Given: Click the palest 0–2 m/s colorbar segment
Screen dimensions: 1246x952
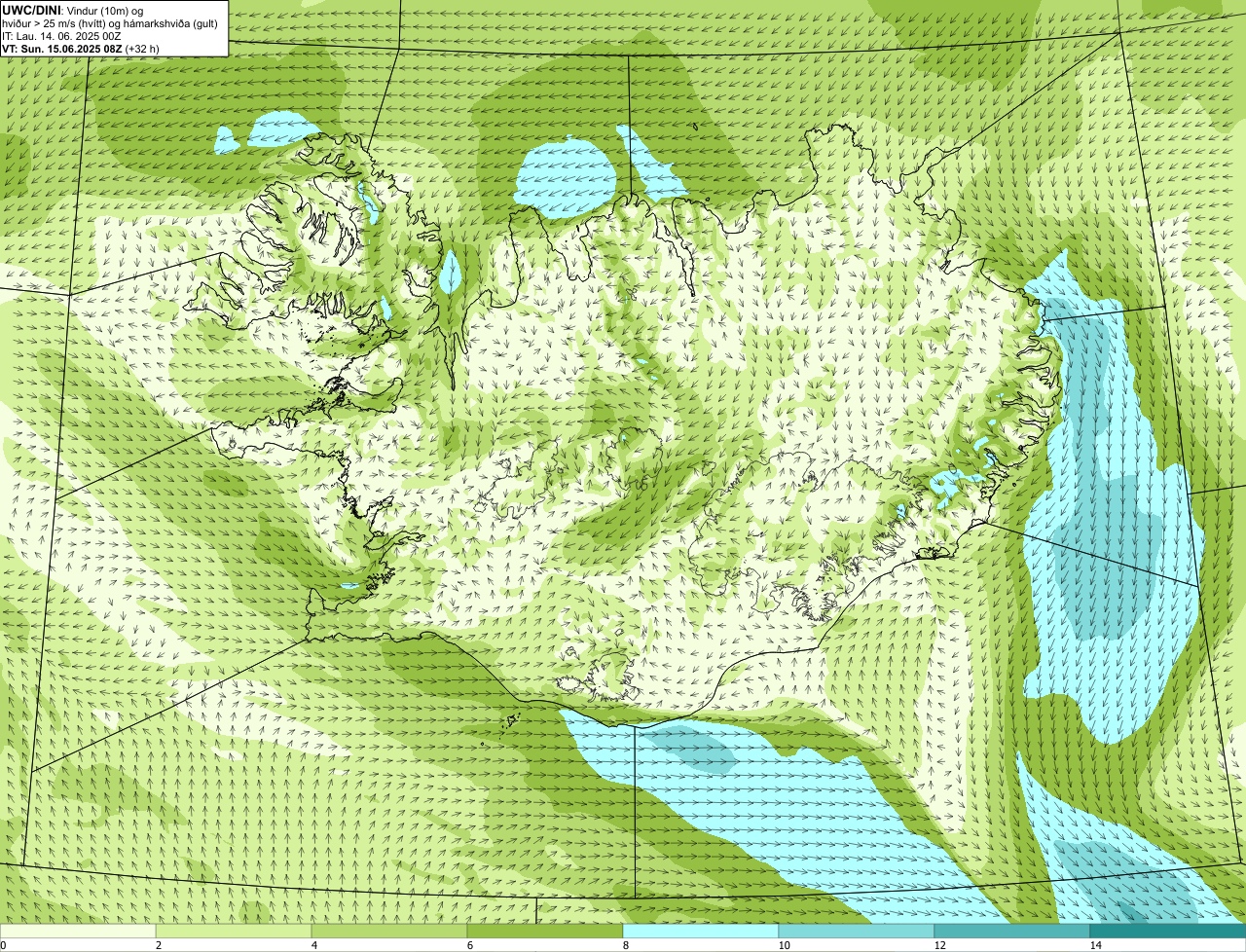Looking at the screenshot, I should (x=79, y=931).
